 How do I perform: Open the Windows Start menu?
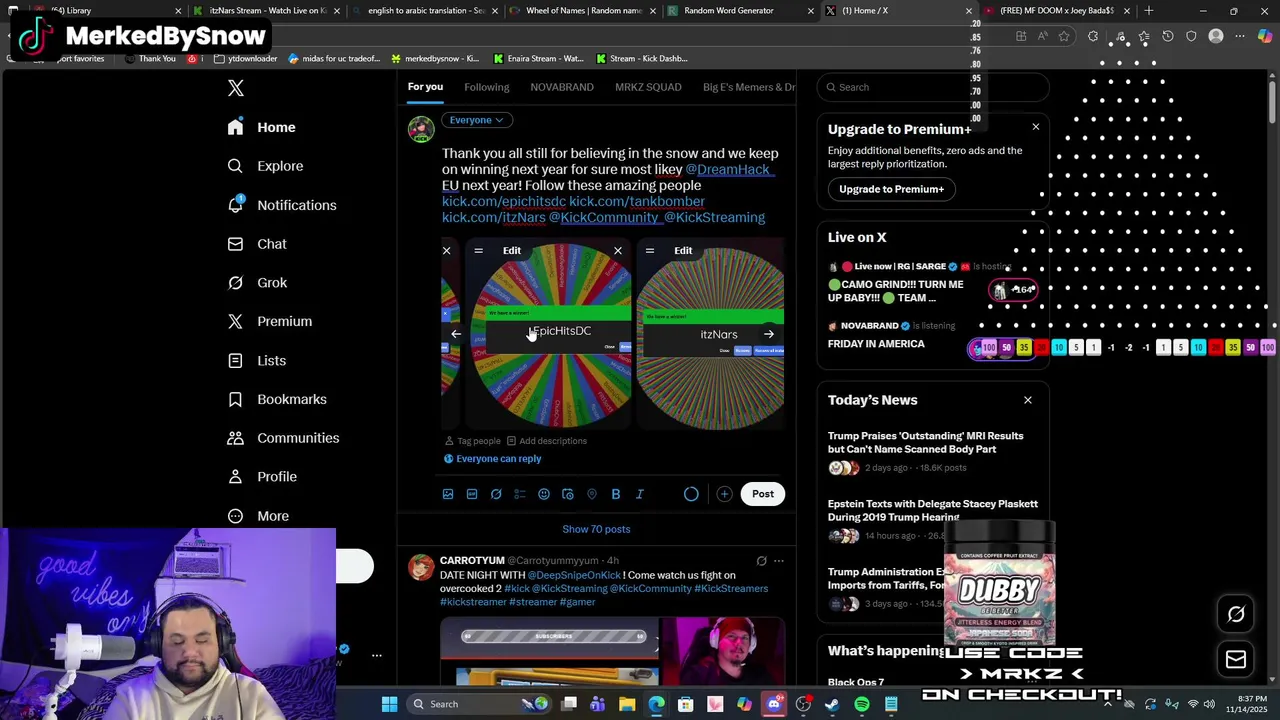click(x=389, y=704)
